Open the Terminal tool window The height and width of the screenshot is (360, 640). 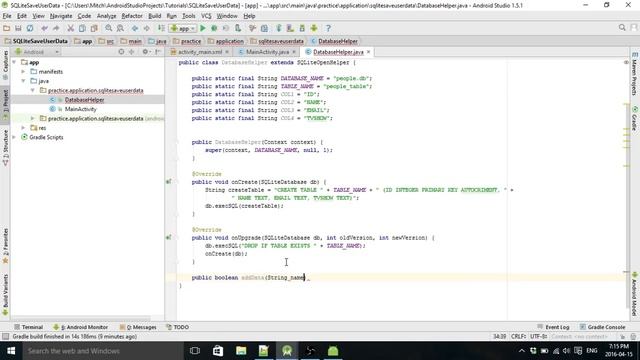[x=28, y=327]
